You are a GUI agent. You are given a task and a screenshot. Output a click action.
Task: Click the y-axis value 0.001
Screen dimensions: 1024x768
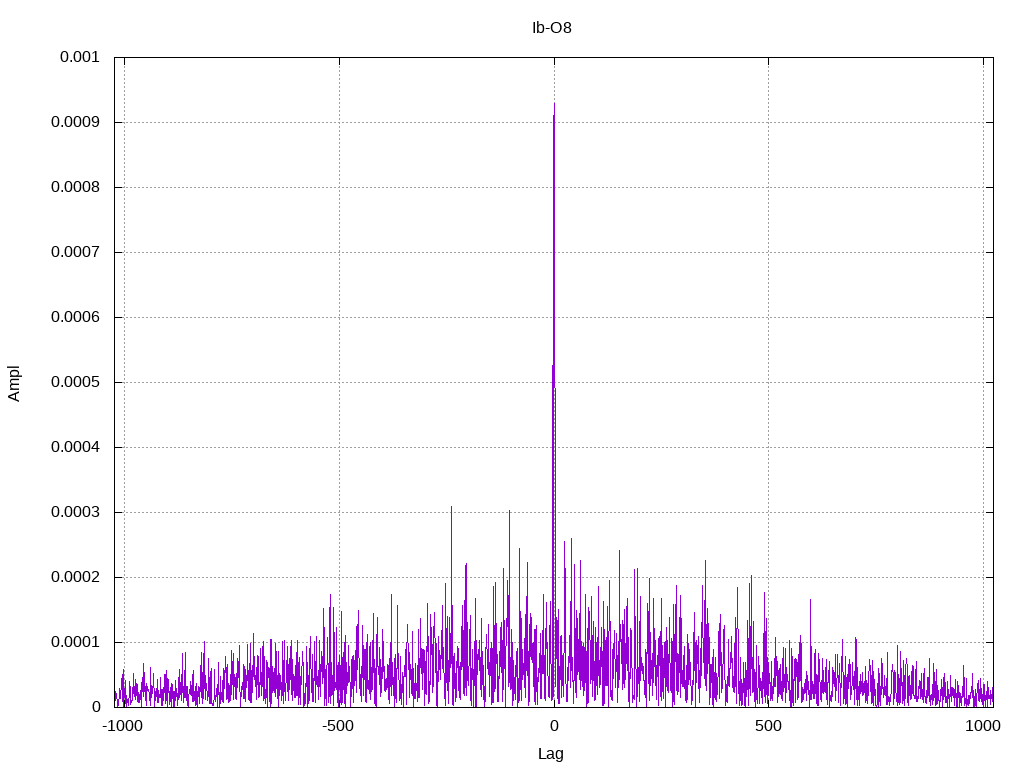pos(80,57)
